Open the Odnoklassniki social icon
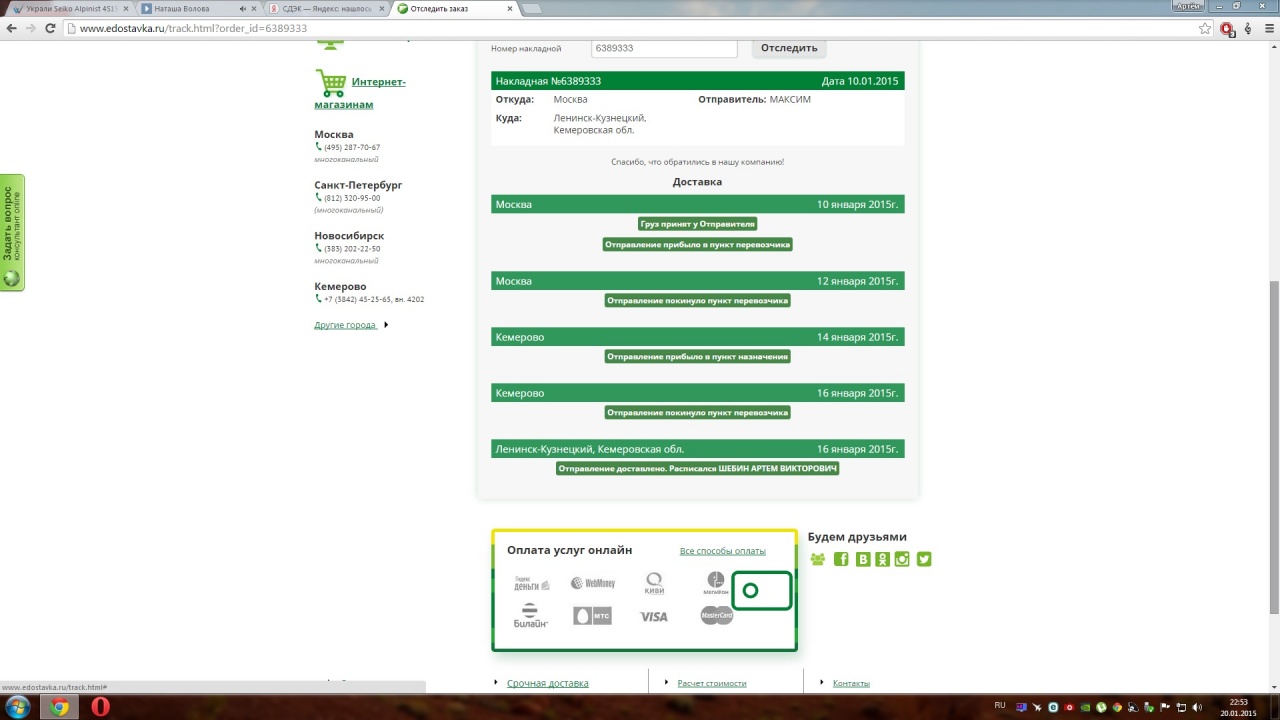The height and width of the screenshot is (720, 1280). [882, 559]
